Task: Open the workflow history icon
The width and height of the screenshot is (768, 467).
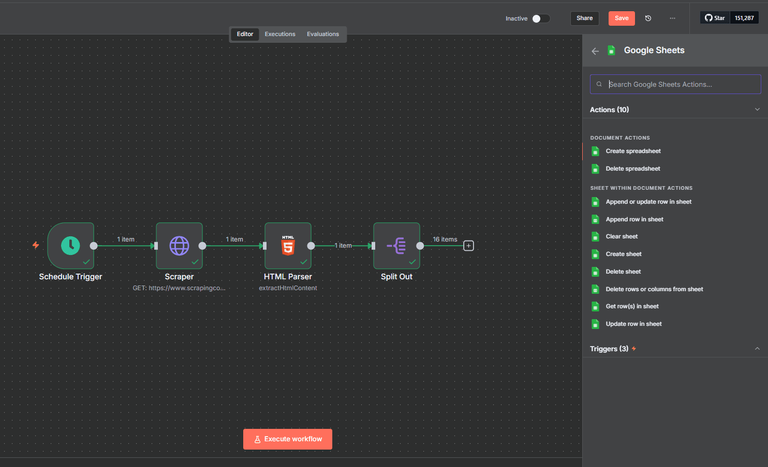Action: point(648,18)
